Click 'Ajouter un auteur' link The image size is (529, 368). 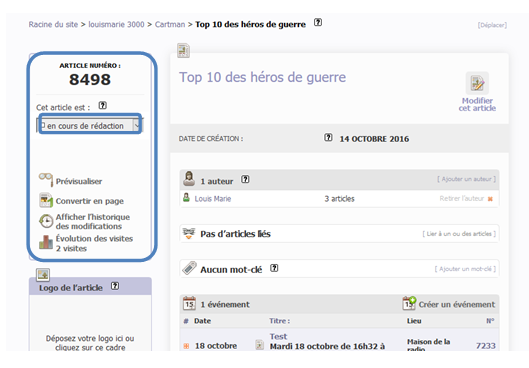pos(467,179)
